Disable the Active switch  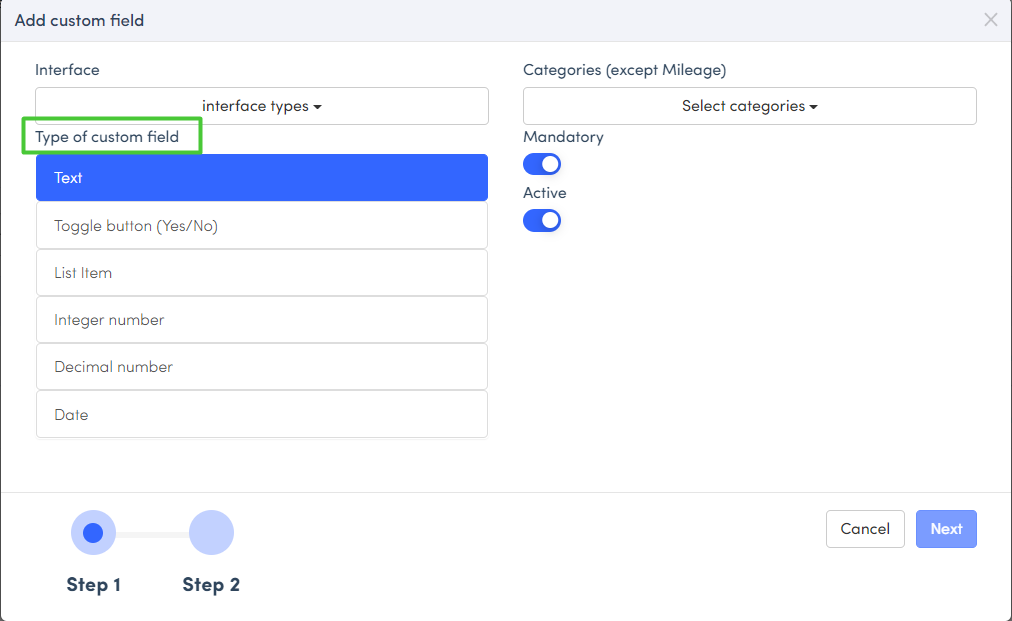tap(542, 220)
